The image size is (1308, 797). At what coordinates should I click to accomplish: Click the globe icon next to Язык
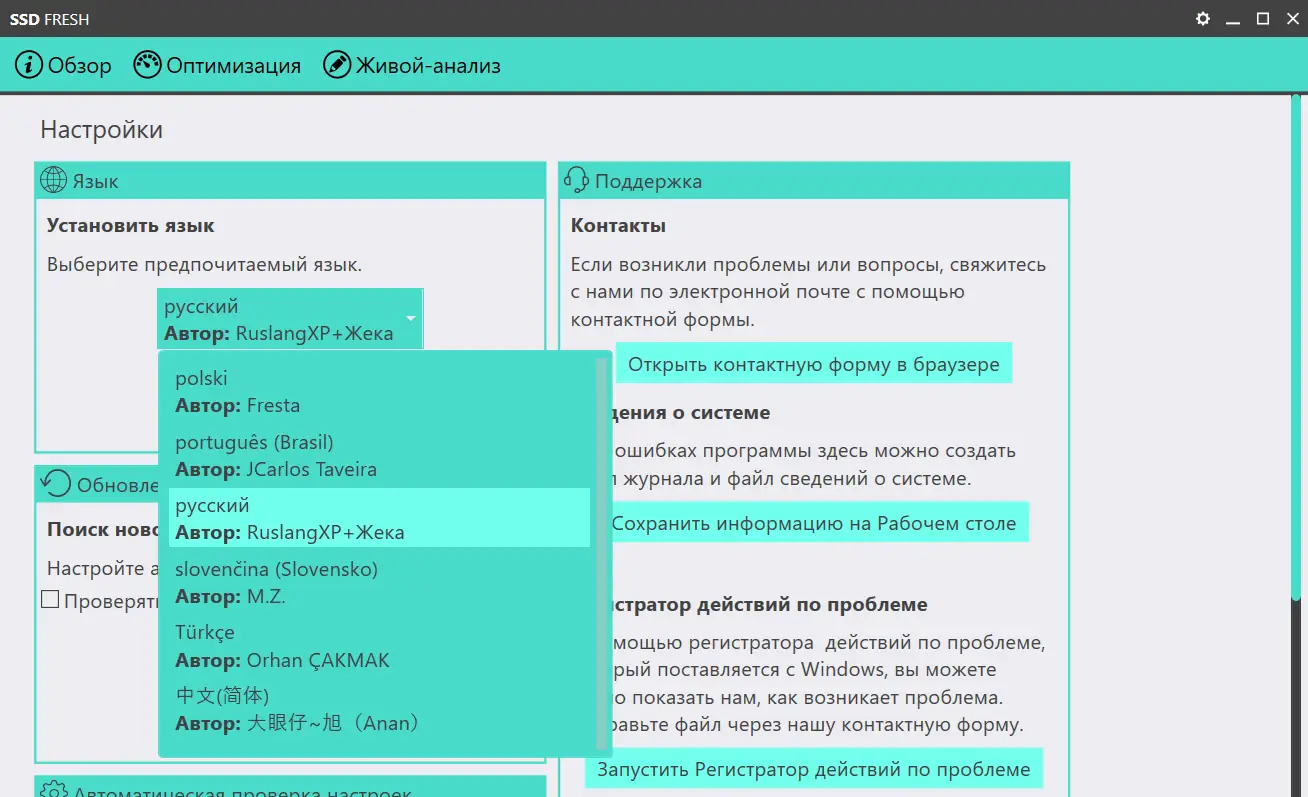coord(53,180)
